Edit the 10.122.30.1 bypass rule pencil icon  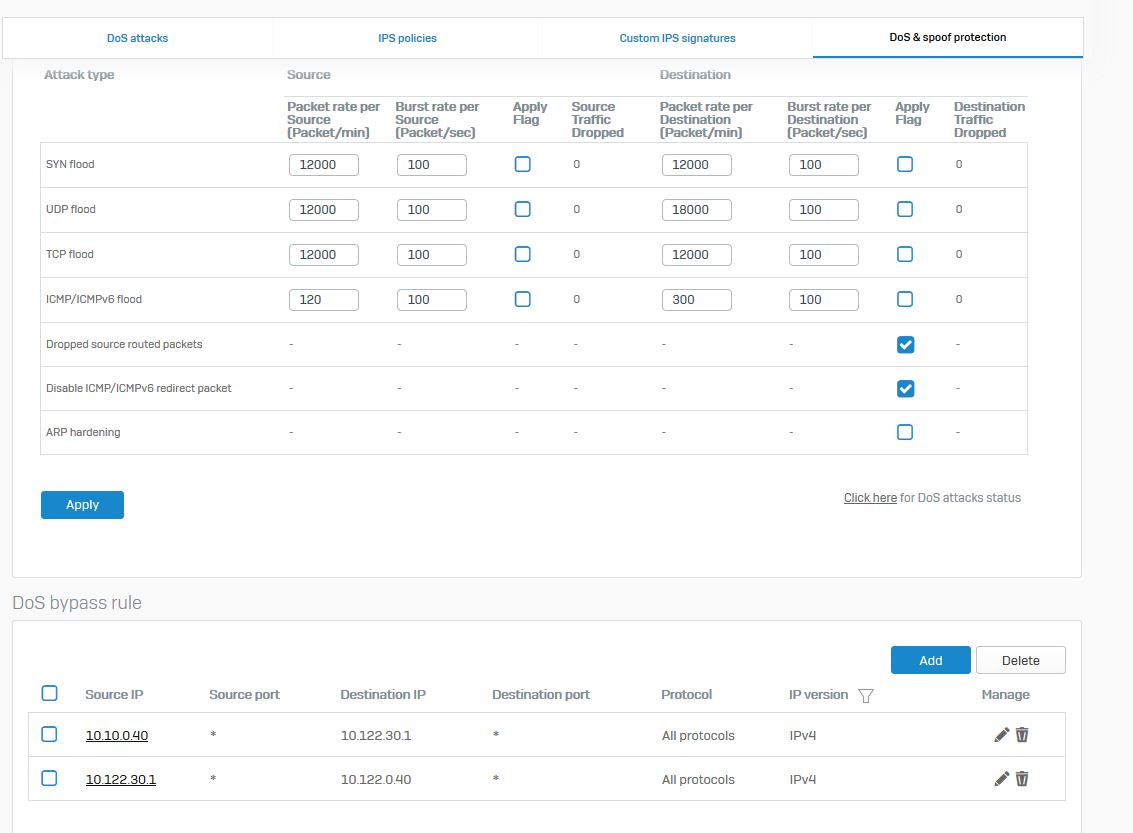point(1001,779)
